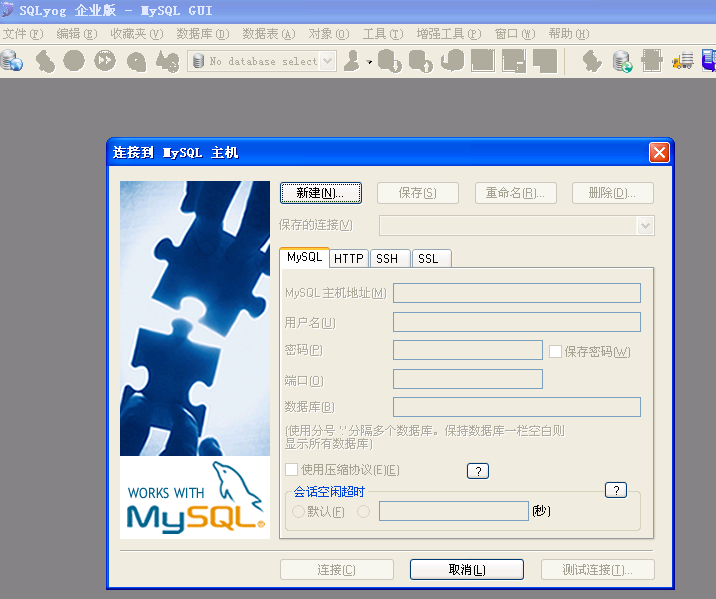Switch to the HTTP tab

click(x=349, y=259)
